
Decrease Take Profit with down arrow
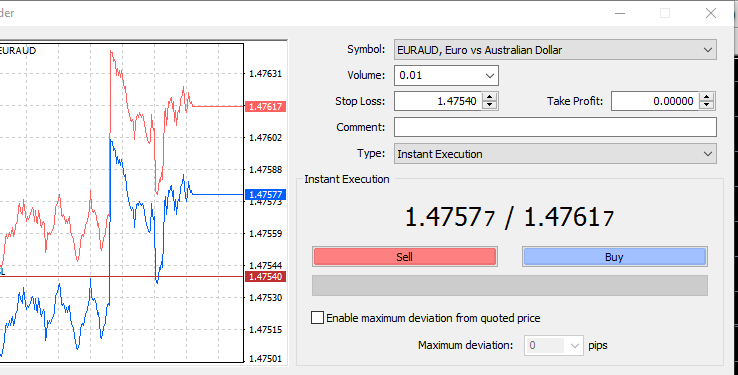coord(707,105)
